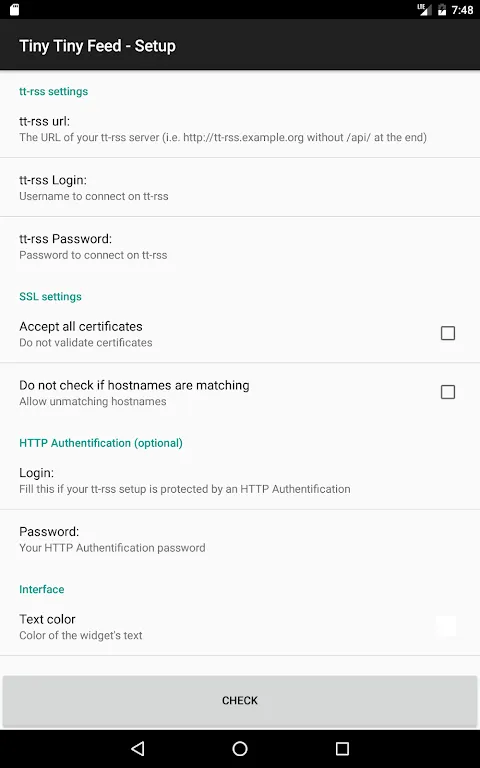
Task: Tap the Accept all certificates label
Action: 81,326
